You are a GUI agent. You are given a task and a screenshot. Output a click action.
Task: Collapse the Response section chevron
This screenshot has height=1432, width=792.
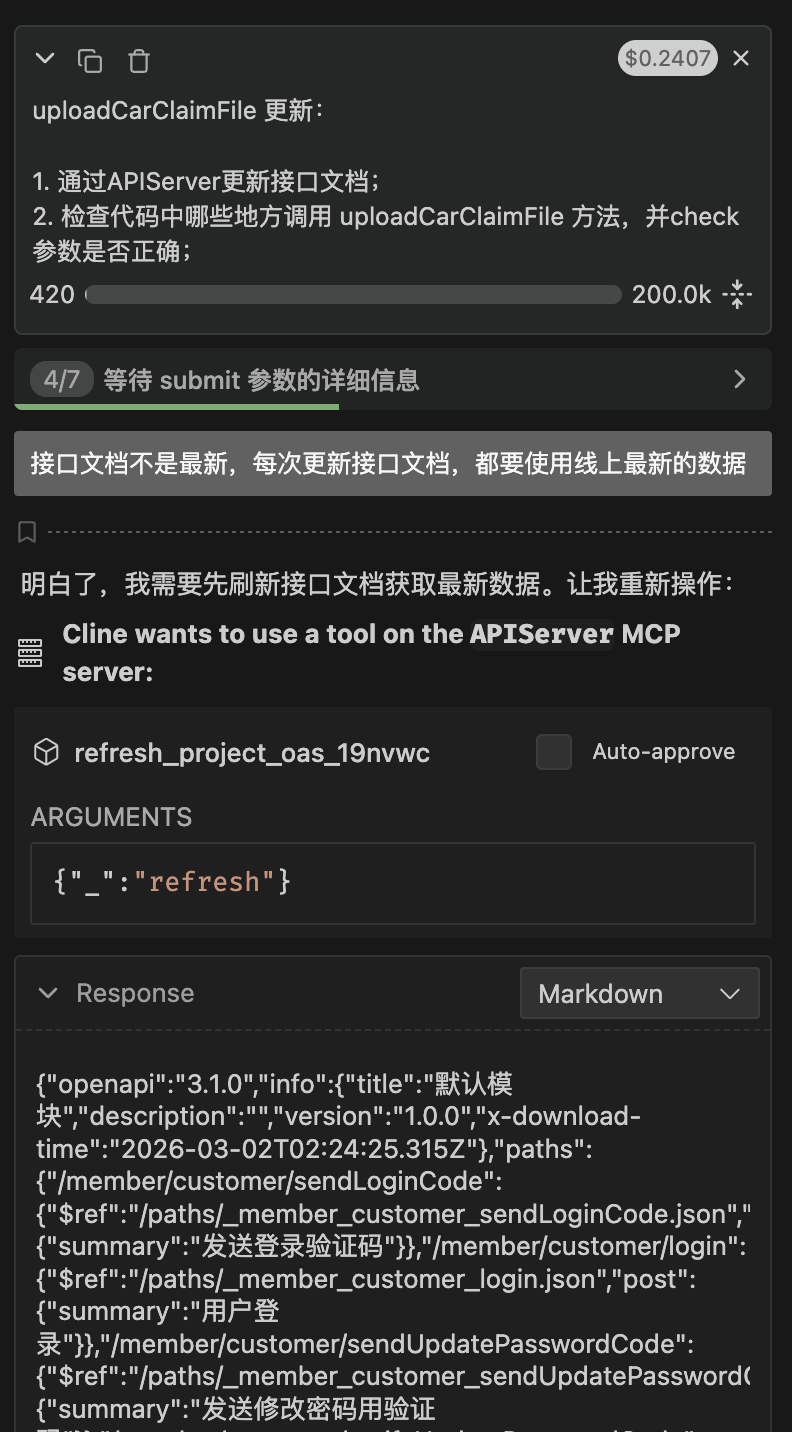47,993
